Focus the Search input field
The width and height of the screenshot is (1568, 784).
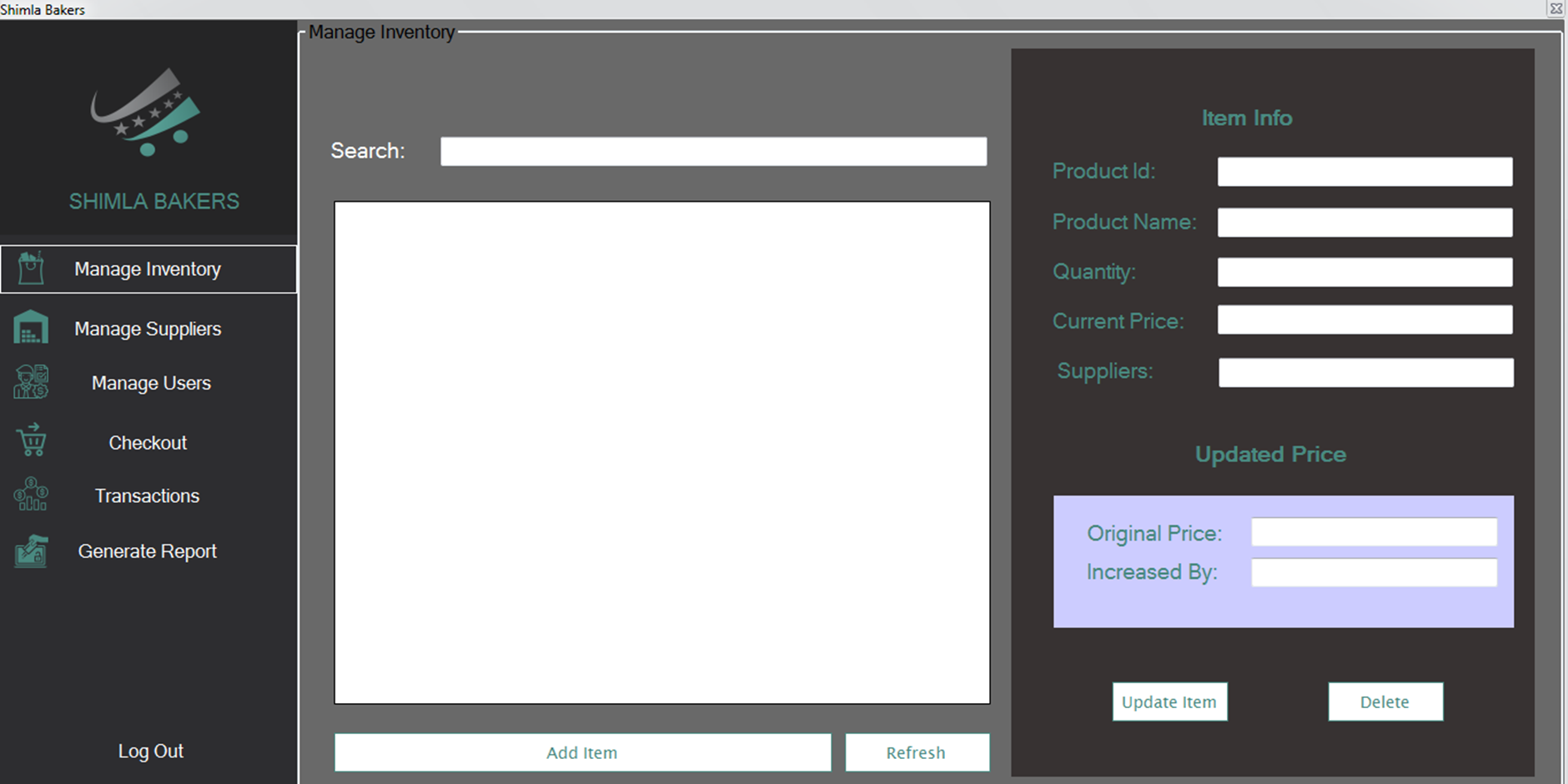coord(714,151)
